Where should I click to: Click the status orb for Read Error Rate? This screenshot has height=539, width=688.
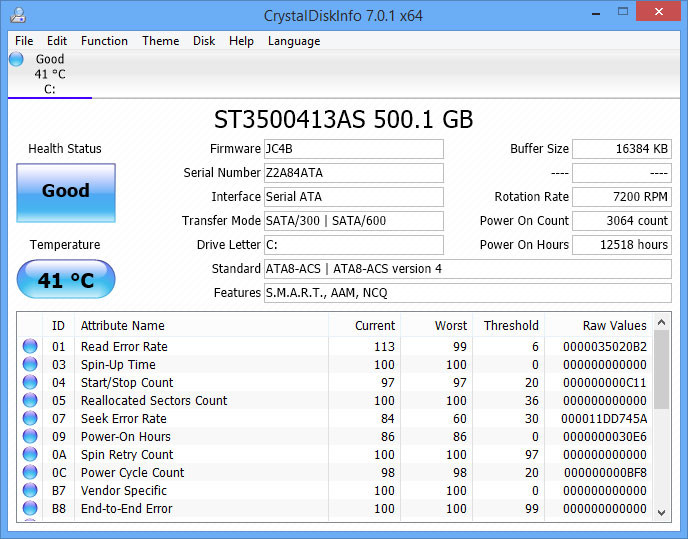pyautogui.click(x=30, y=346)
